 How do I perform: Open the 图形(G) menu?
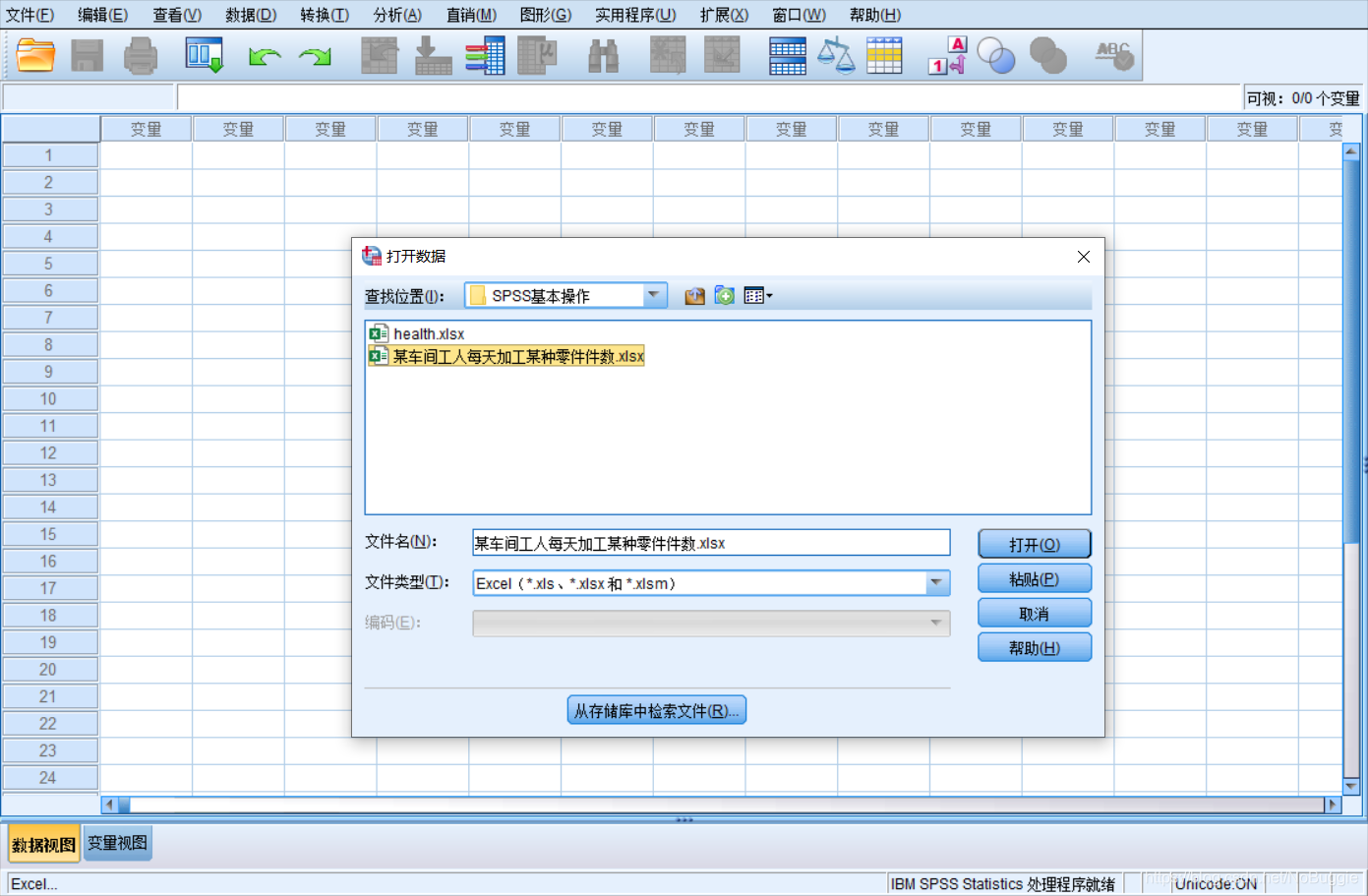546,15
